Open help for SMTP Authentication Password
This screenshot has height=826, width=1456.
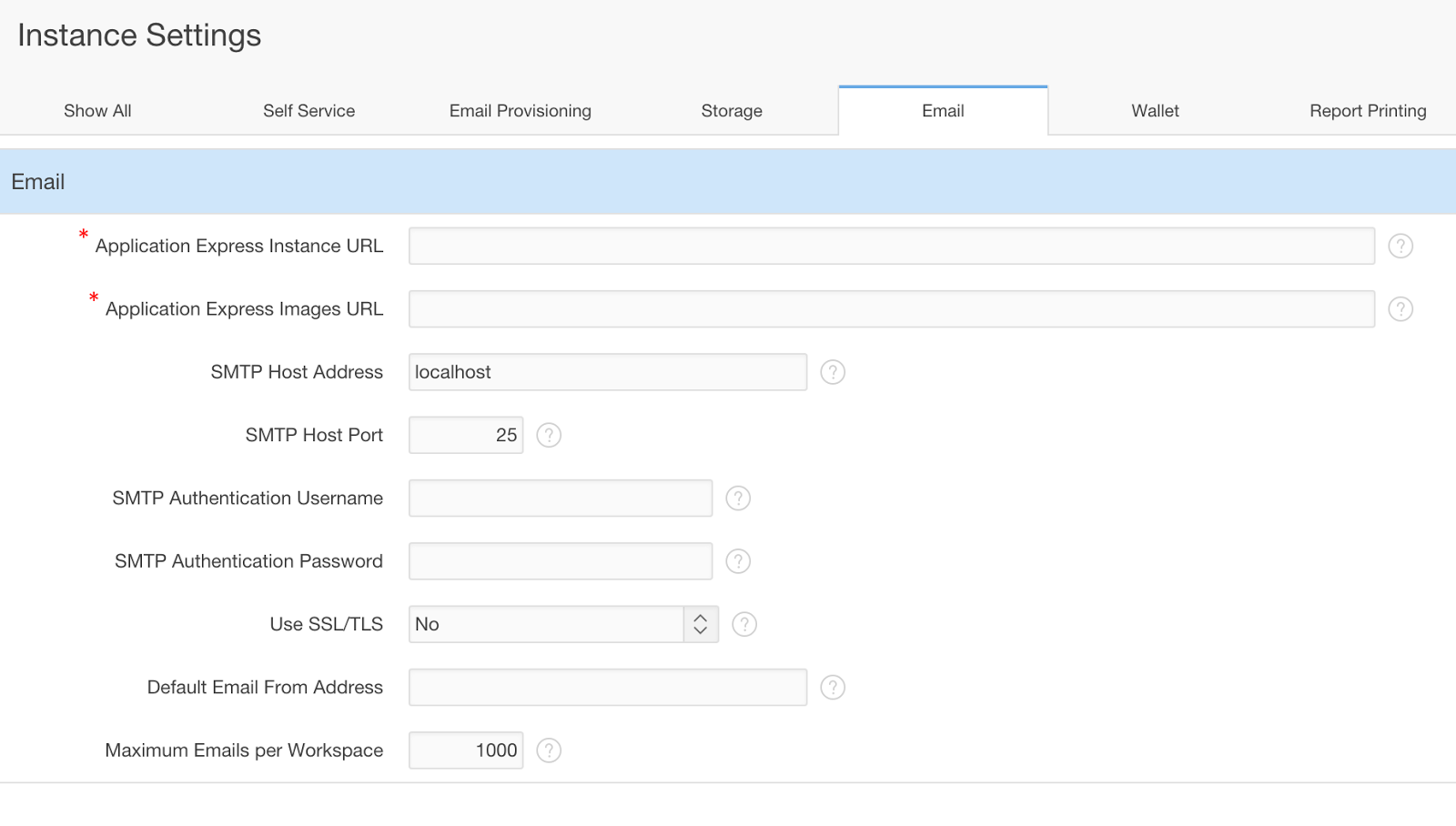[x=738, y=560]
